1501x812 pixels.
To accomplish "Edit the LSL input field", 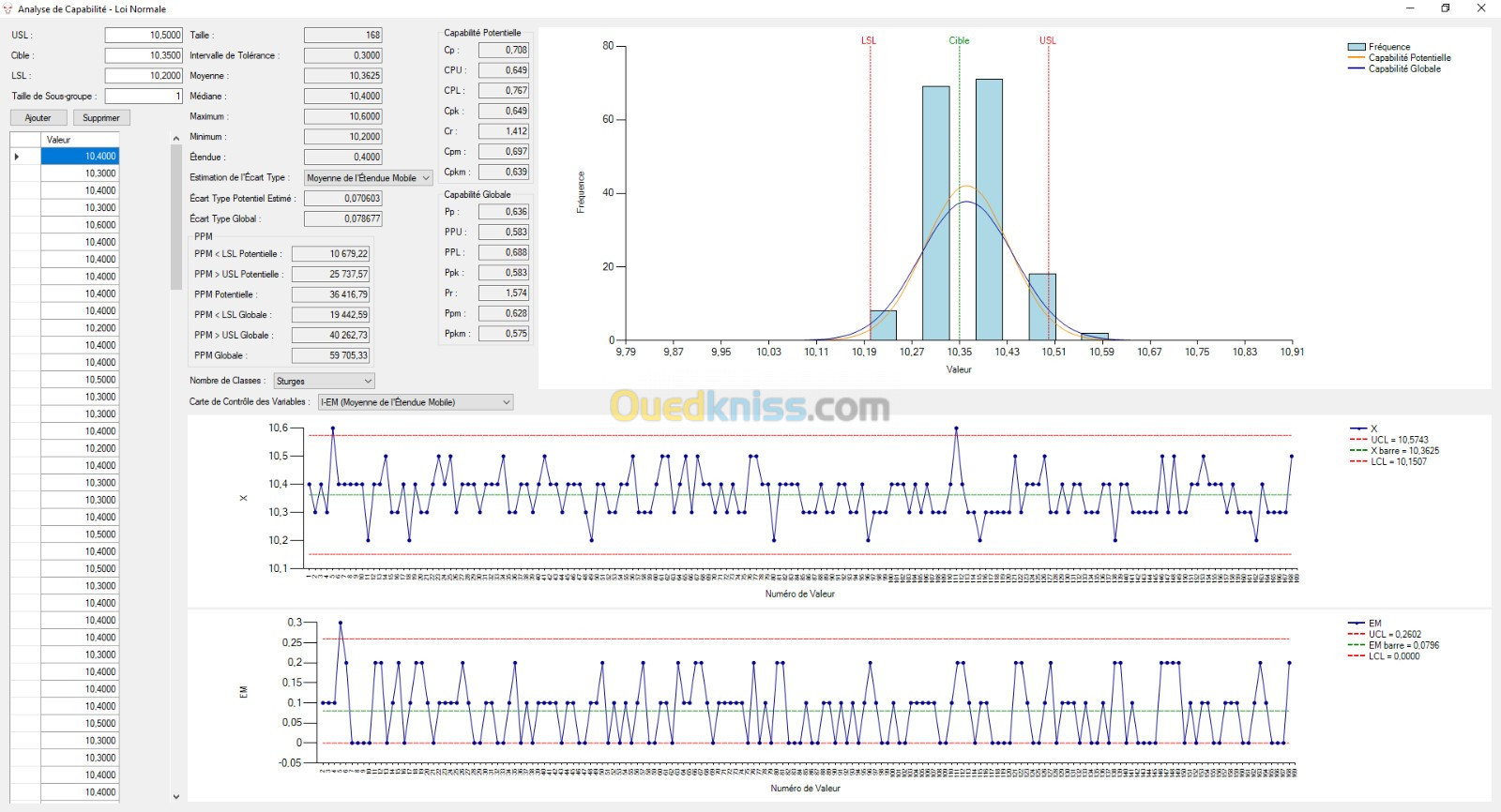I will 144,76.
